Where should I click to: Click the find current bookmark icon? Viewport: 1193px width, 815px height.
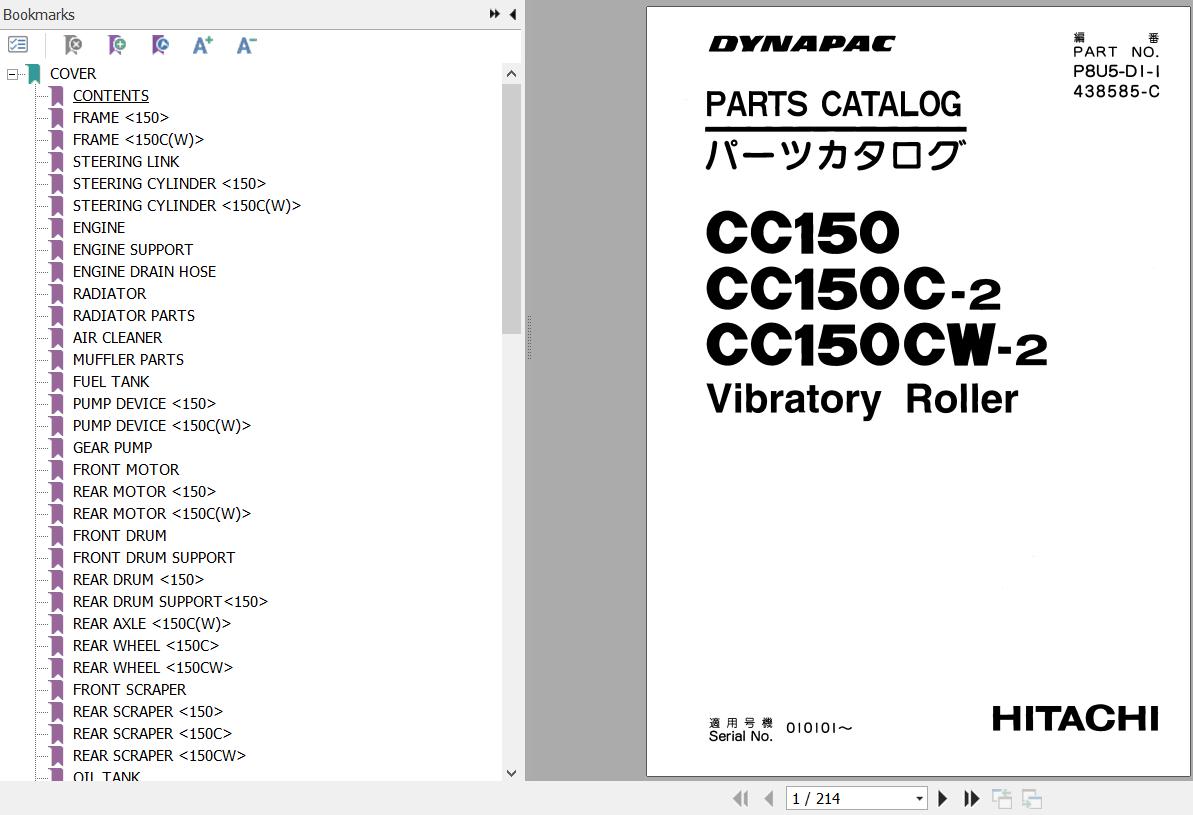click(x=160, y=45)
